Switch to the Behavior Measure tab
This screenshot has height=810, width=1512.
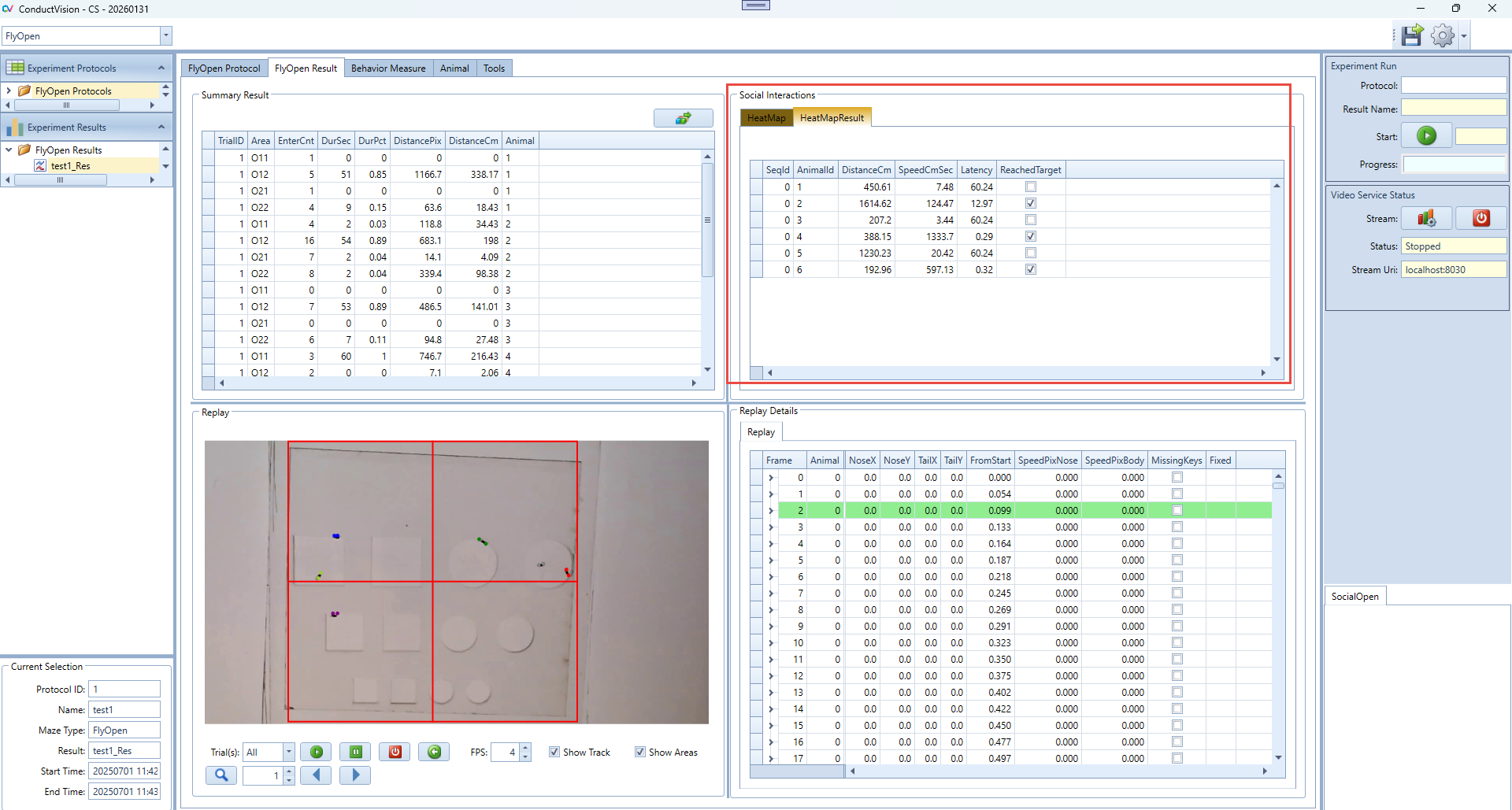point(387,68)
